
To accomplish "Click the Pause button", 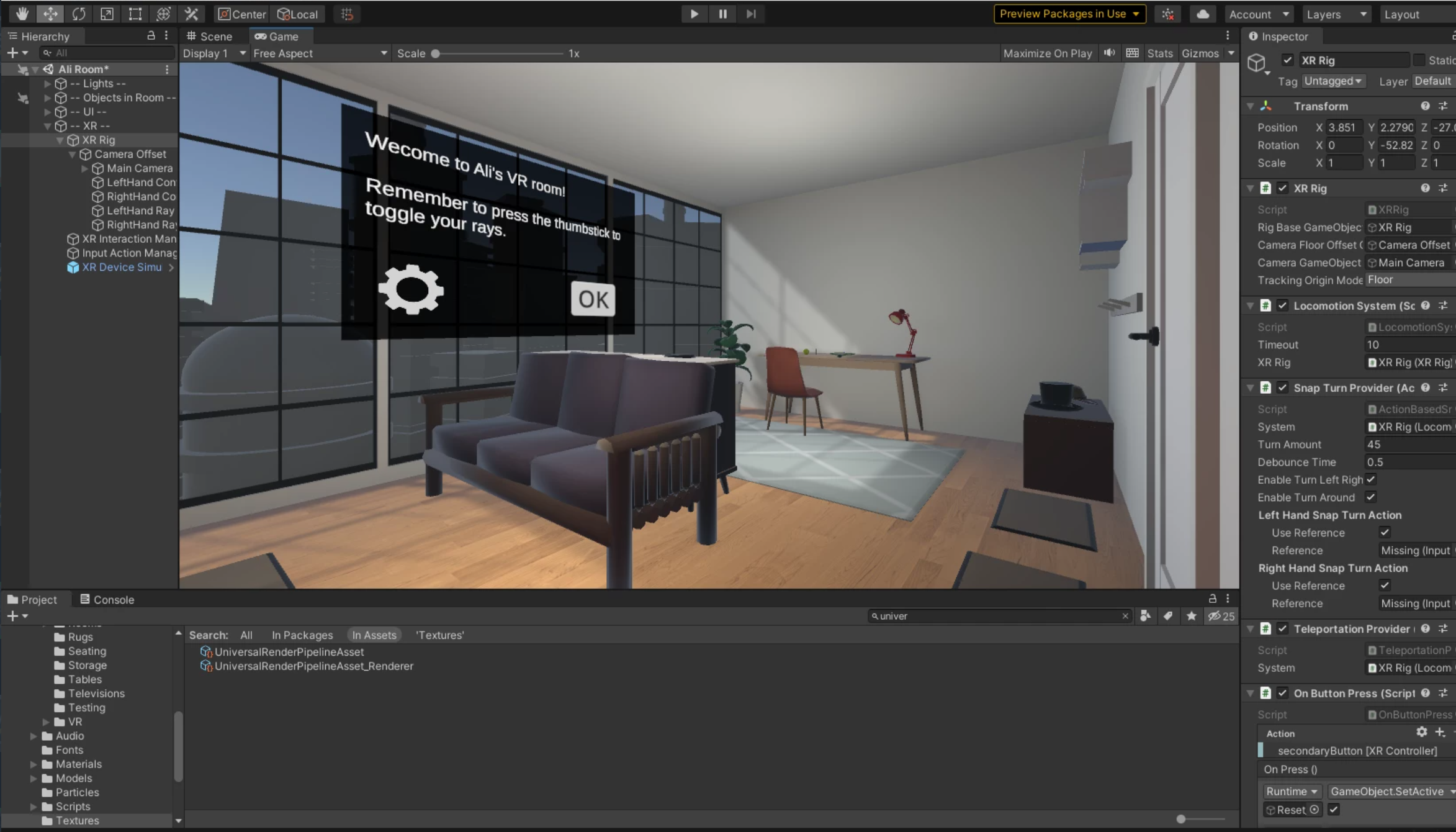I will coord(722,14).
